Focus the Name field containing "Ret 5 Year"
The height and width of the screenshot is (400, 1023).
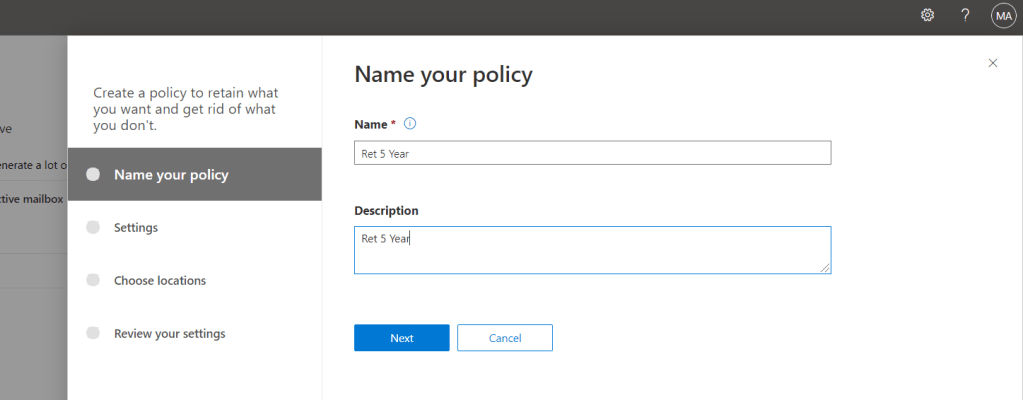click(x=592, y=153)
